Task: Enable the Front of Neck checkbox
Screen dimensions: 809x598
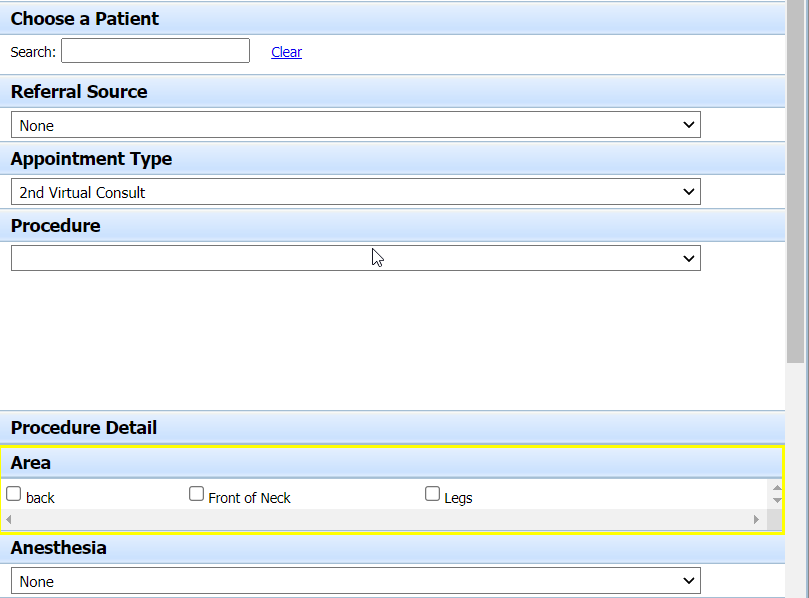Action: 196,494
